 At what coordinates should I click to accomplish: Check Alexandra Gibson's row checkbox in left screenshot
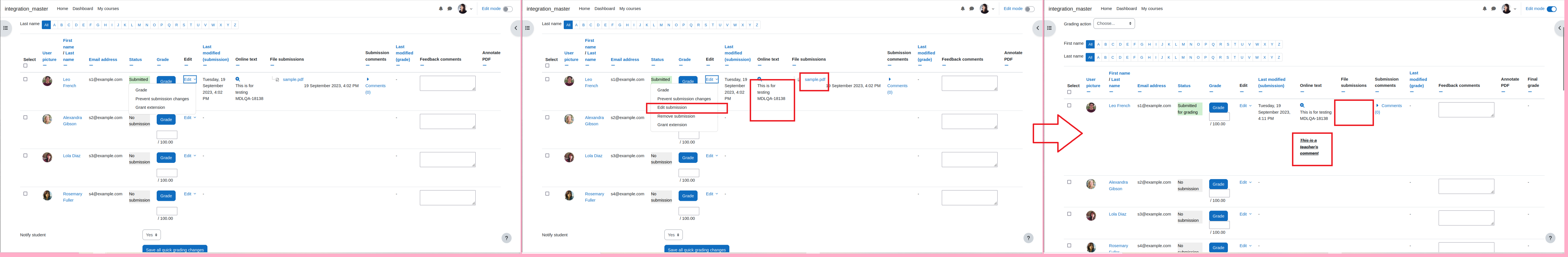point(26,117)
